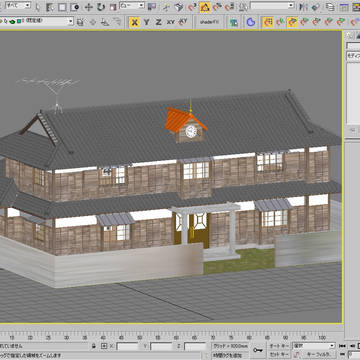Image resolution: width=360 pixels, height=360 pixels.
Task: Open the key selection dropdown next to Auto Key
Action: pyautogui.click(x=313, y=346)
